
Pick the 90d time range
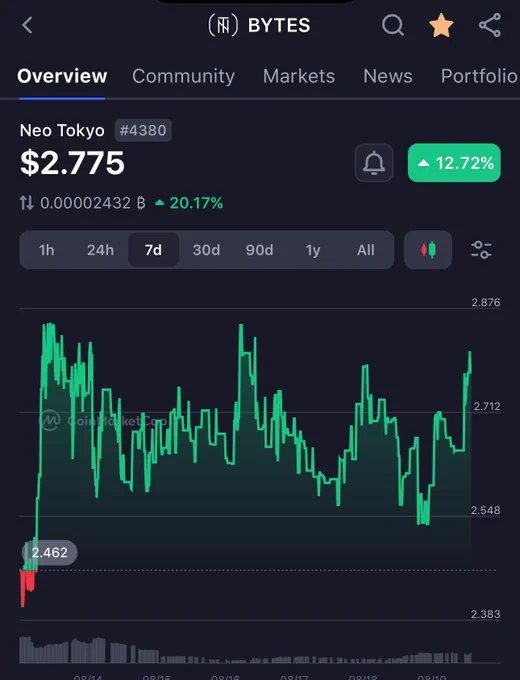pyautogui.click(x=259, y=250)
